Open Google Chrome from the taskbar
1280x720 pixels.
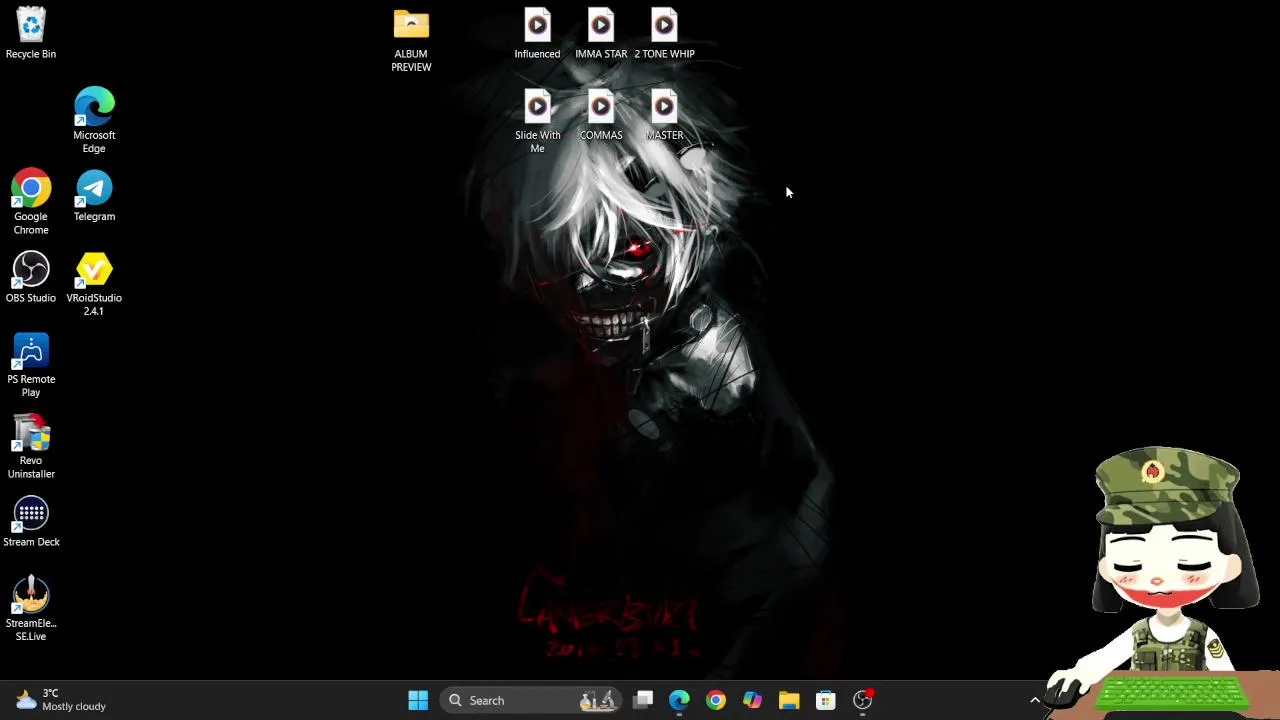[716, 700]
